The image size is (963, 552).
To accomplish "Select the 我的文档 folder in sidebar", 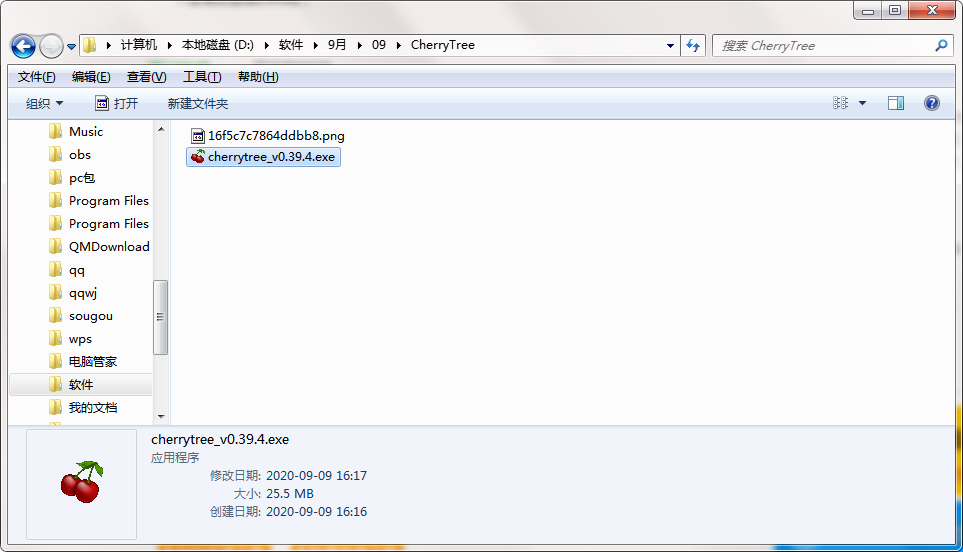I will [x=93, y=408].
